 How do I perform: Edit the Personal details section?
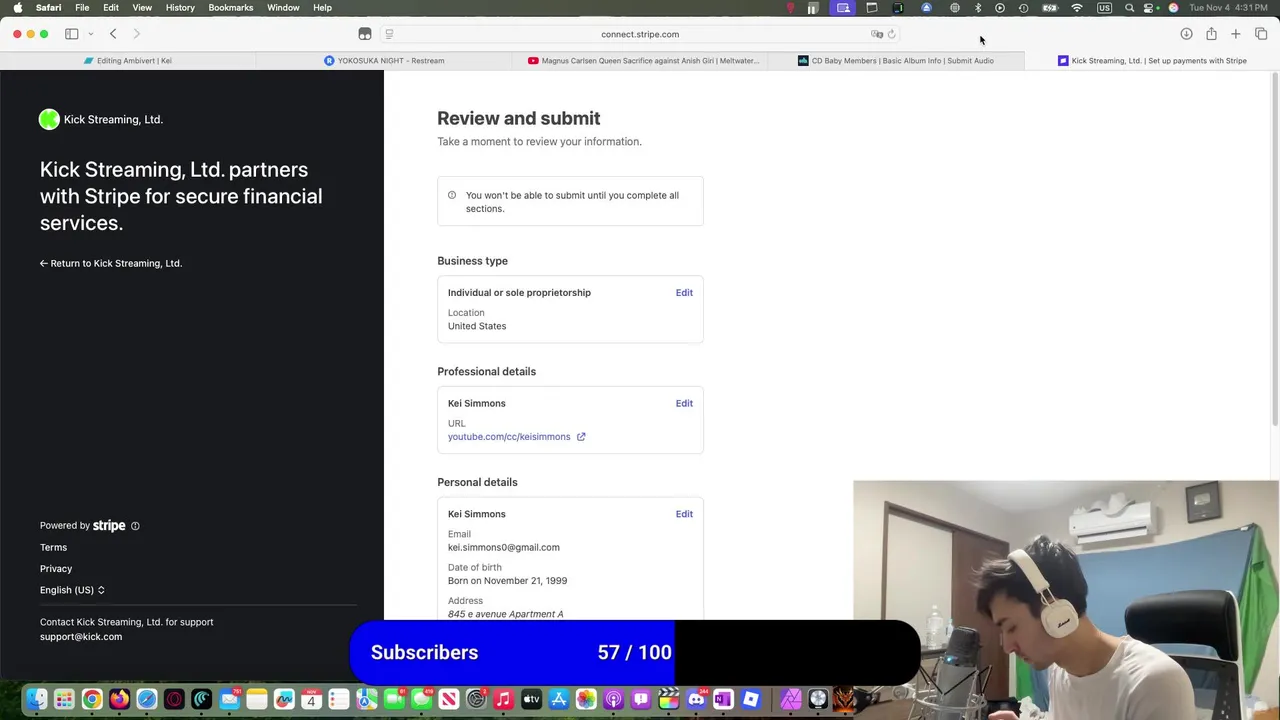[x=684, y=514]
